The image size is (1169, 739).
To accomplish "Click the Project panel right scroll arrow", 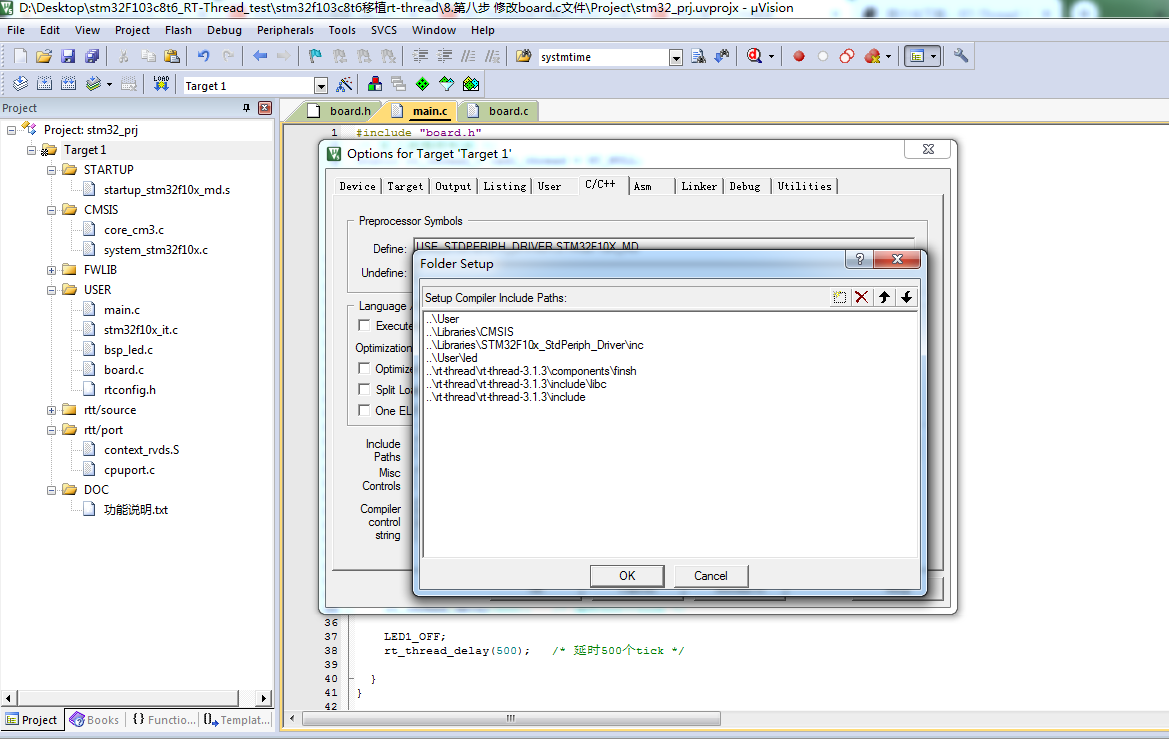I will 263,699.
